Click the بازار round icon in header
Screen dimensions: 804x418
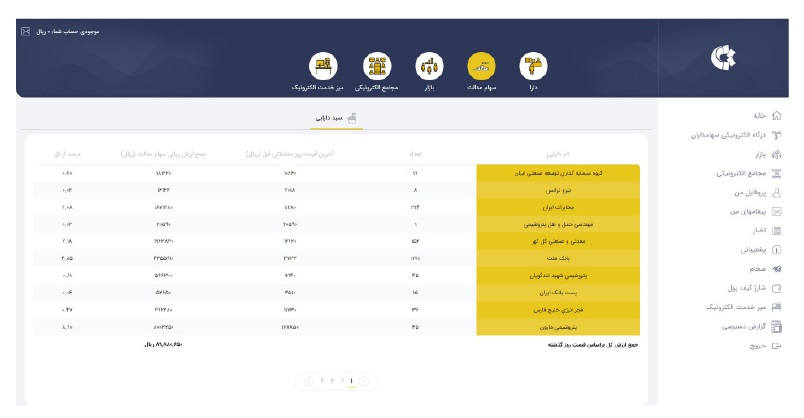pos(429,66)
